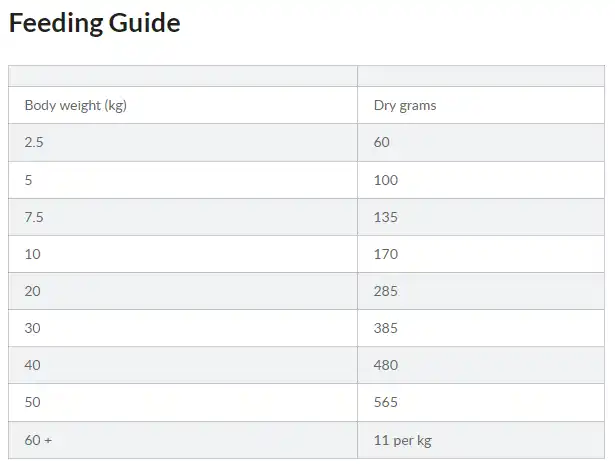Viewport: 615px width, 470px height.
Task: Click the Feeding Guide heading
Action: (x=95, y=23)
